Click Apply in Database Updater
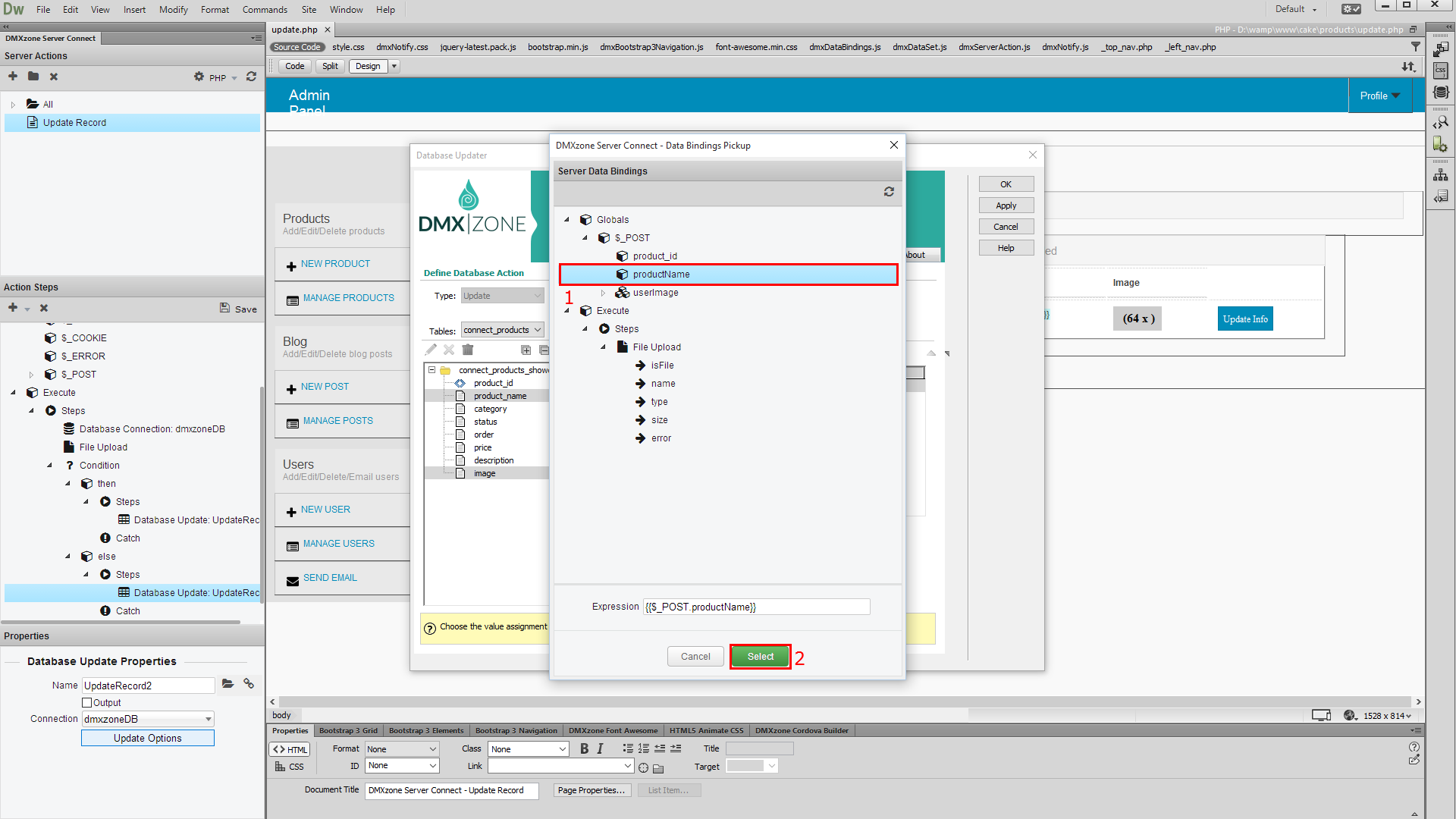 [1006, 206]
